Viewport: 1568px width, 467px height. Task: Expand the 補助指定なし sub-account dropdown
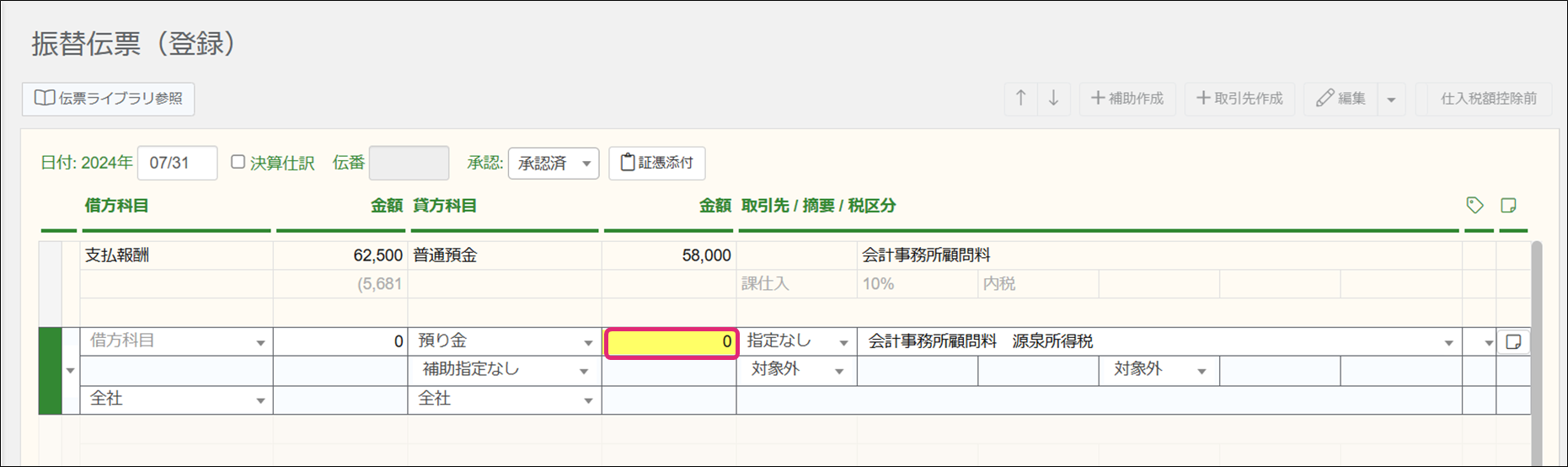pos(505,370)
